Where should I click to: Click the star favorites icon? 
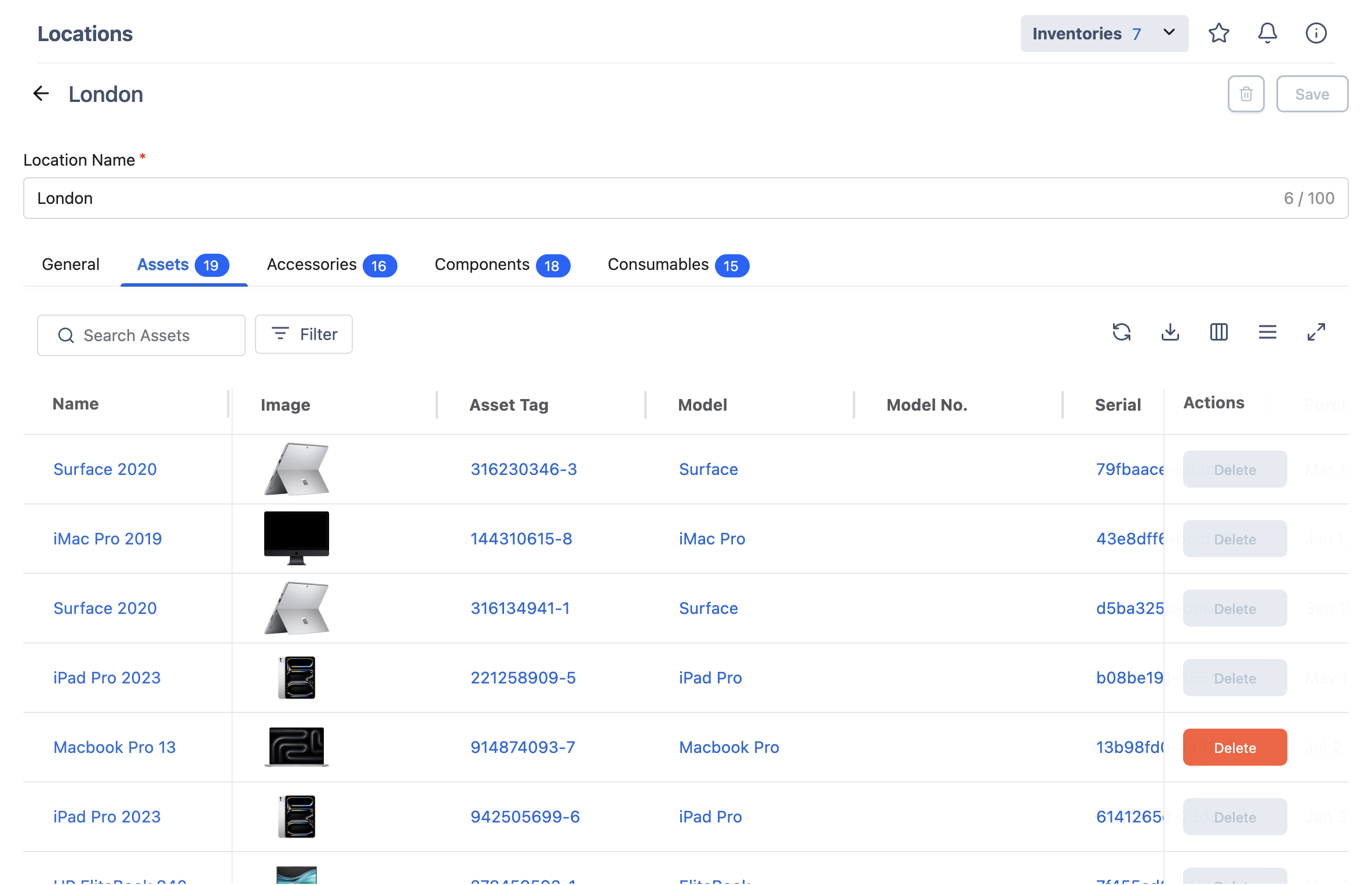pos(1219,33)
